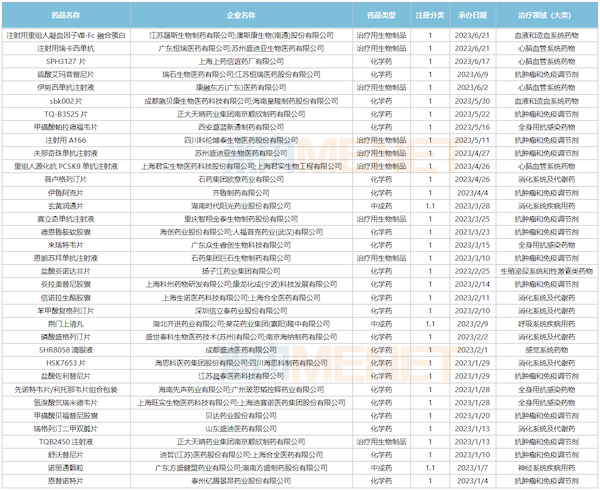Screen dimensions: 600x490
Task: Click the date '2023/6/9'
Action: pyautogui.click(x=473, y=75)
